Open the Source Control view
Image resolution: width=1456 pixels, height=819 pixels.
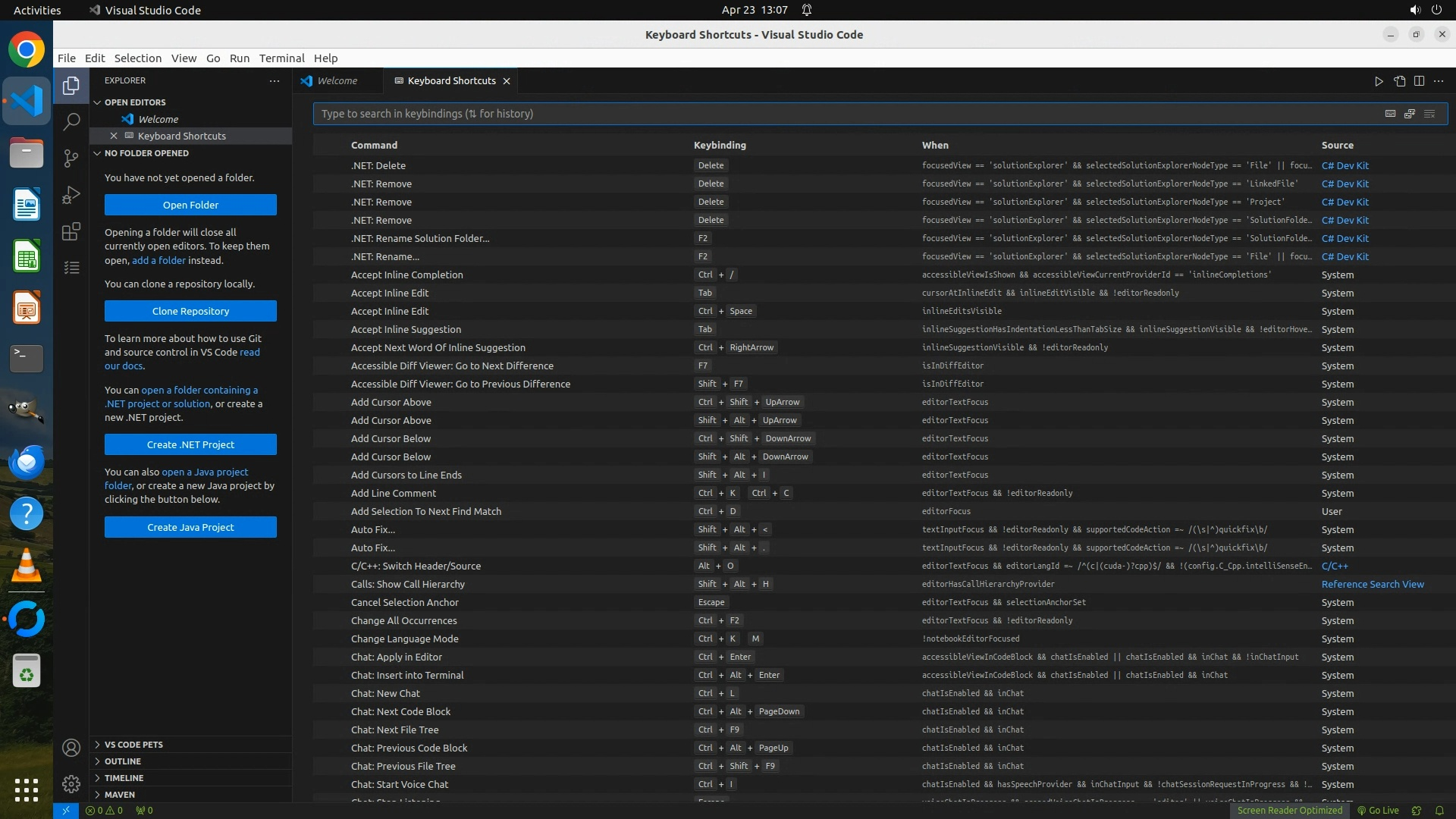coord(71,158)
